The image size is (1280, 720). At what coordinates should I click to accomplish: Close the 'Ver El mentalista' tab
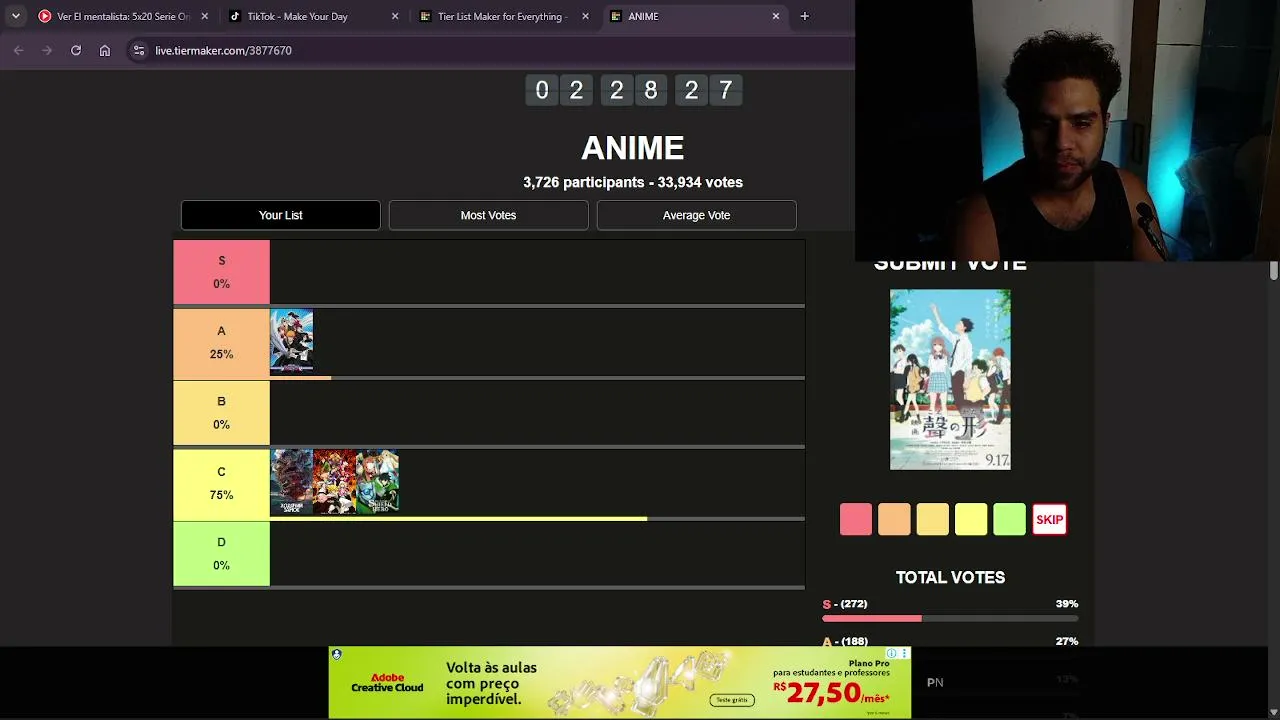click(205, 16)
